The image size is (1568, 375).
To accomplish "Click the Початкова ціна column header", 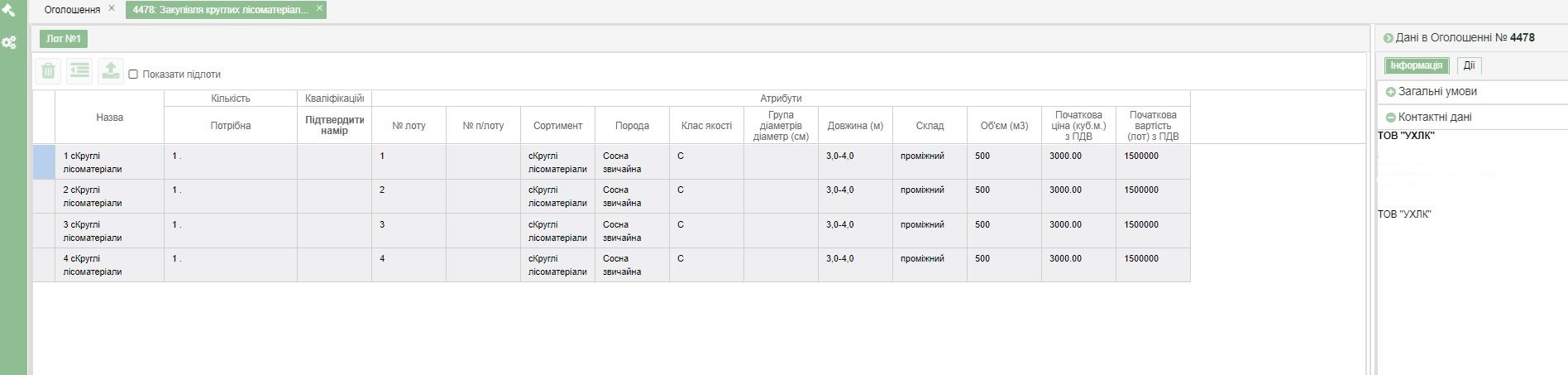I will (1078, 126).
